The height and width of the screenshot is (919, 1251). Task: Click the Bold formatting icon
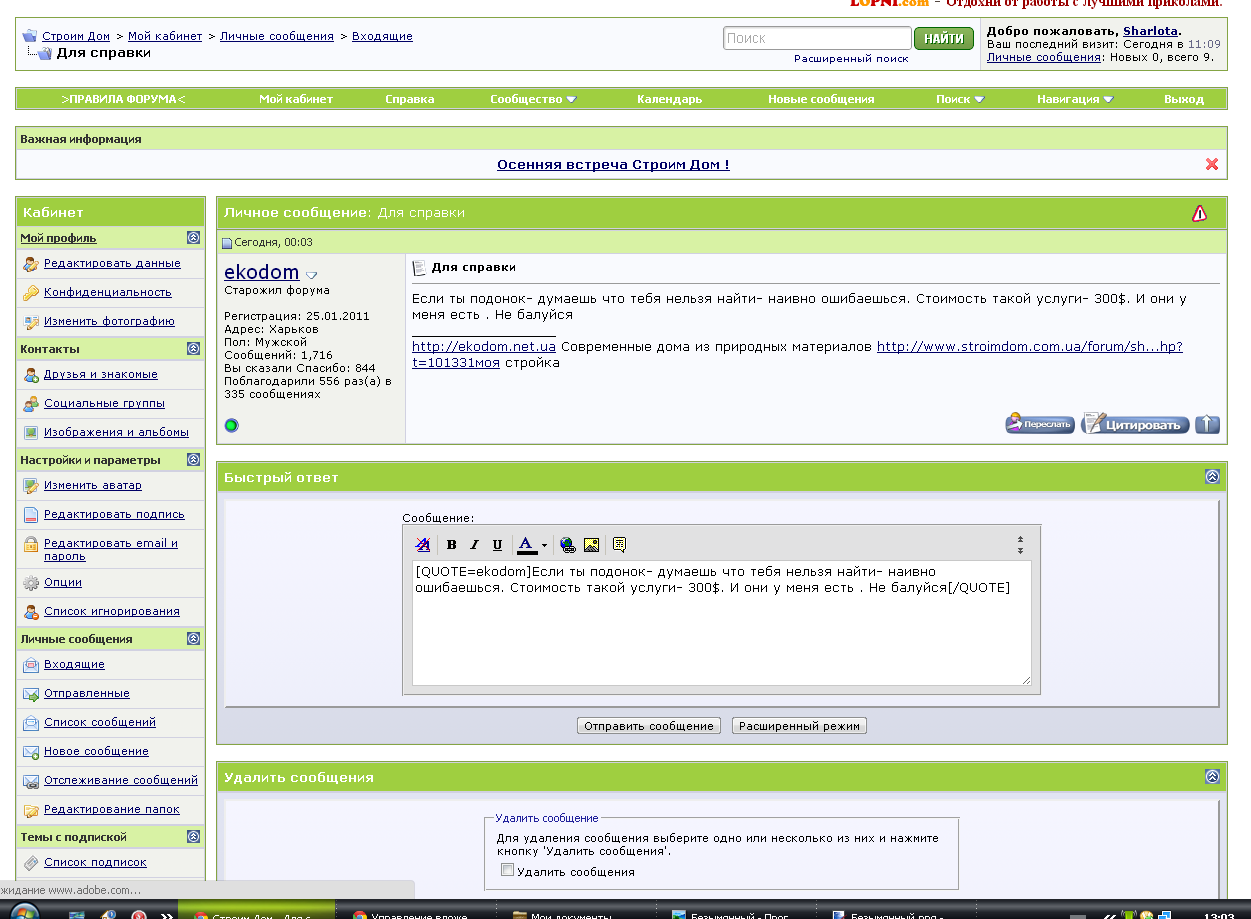click(452, 545)
